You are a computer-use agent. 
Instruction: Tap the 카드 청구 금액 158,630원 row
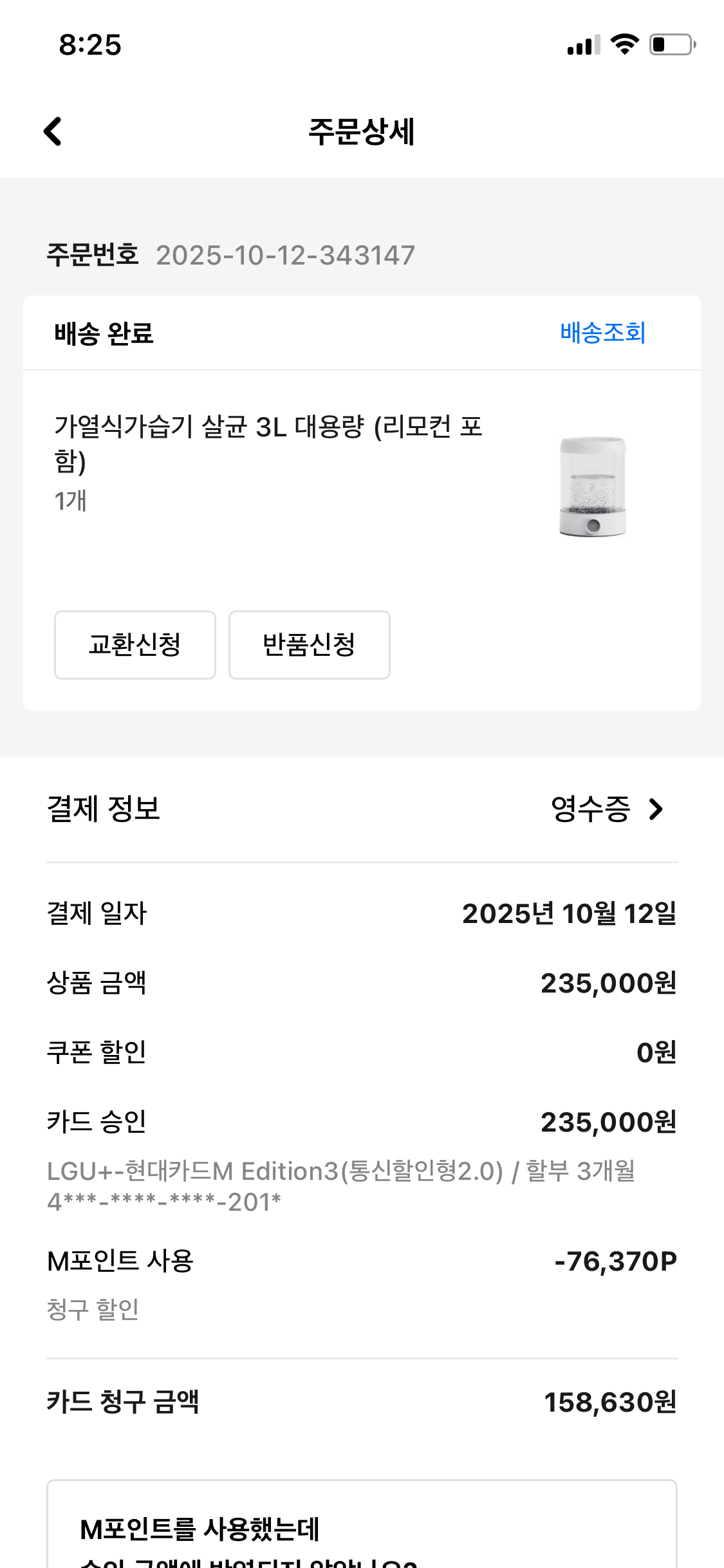click(x=362, y=1402)
